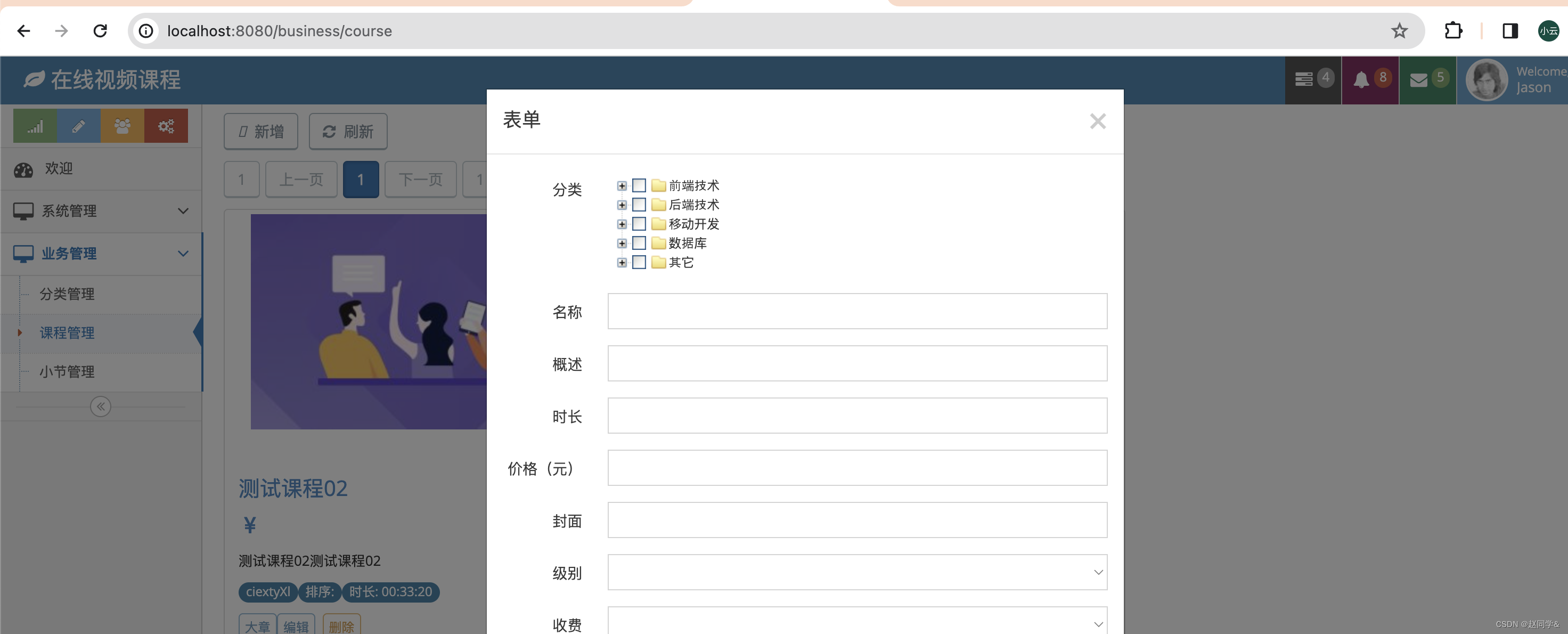Open the 级别 dropdown list
This screenshot has width=1568, height=634.
click(856, 572)
